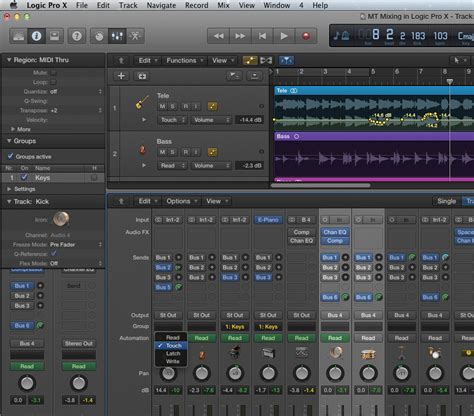
Task: Open Volume parameter dropdown on Bass track
Action: click(x=210, y=165)
